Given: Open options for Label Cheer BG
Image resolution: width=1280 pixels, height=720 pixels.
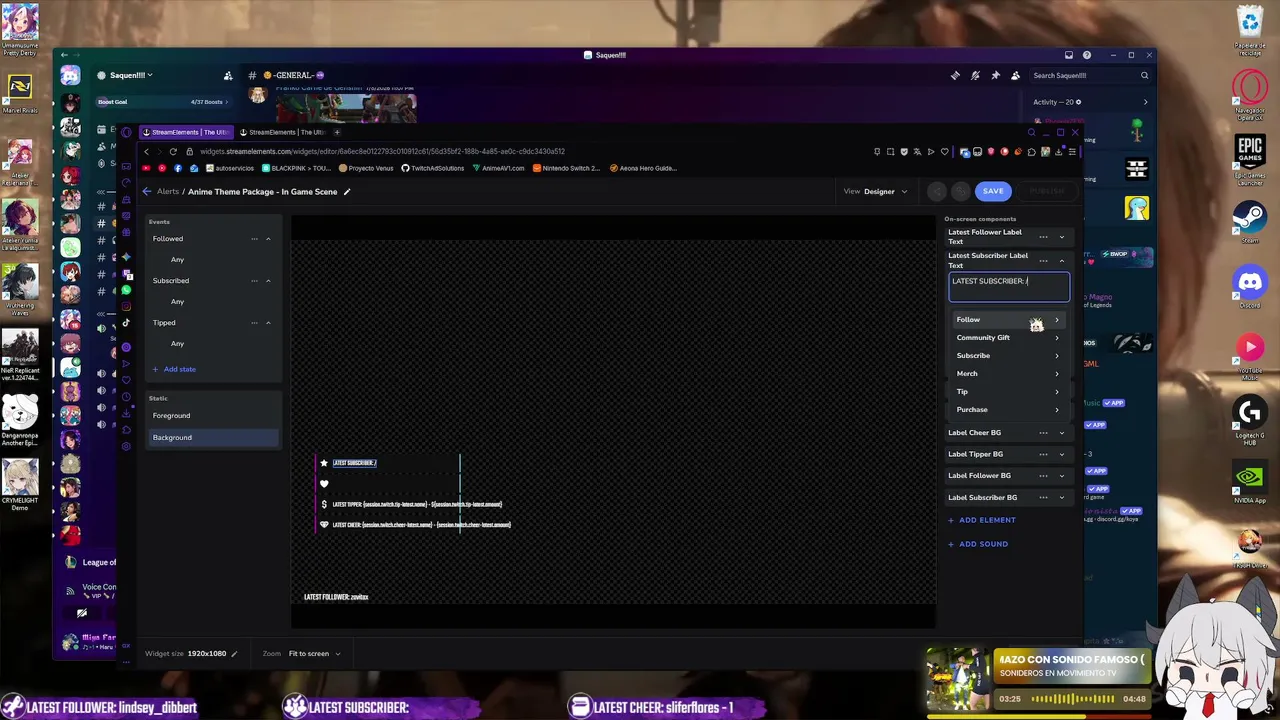Looking at the screenshot, I should click(x=1043, y=433).
